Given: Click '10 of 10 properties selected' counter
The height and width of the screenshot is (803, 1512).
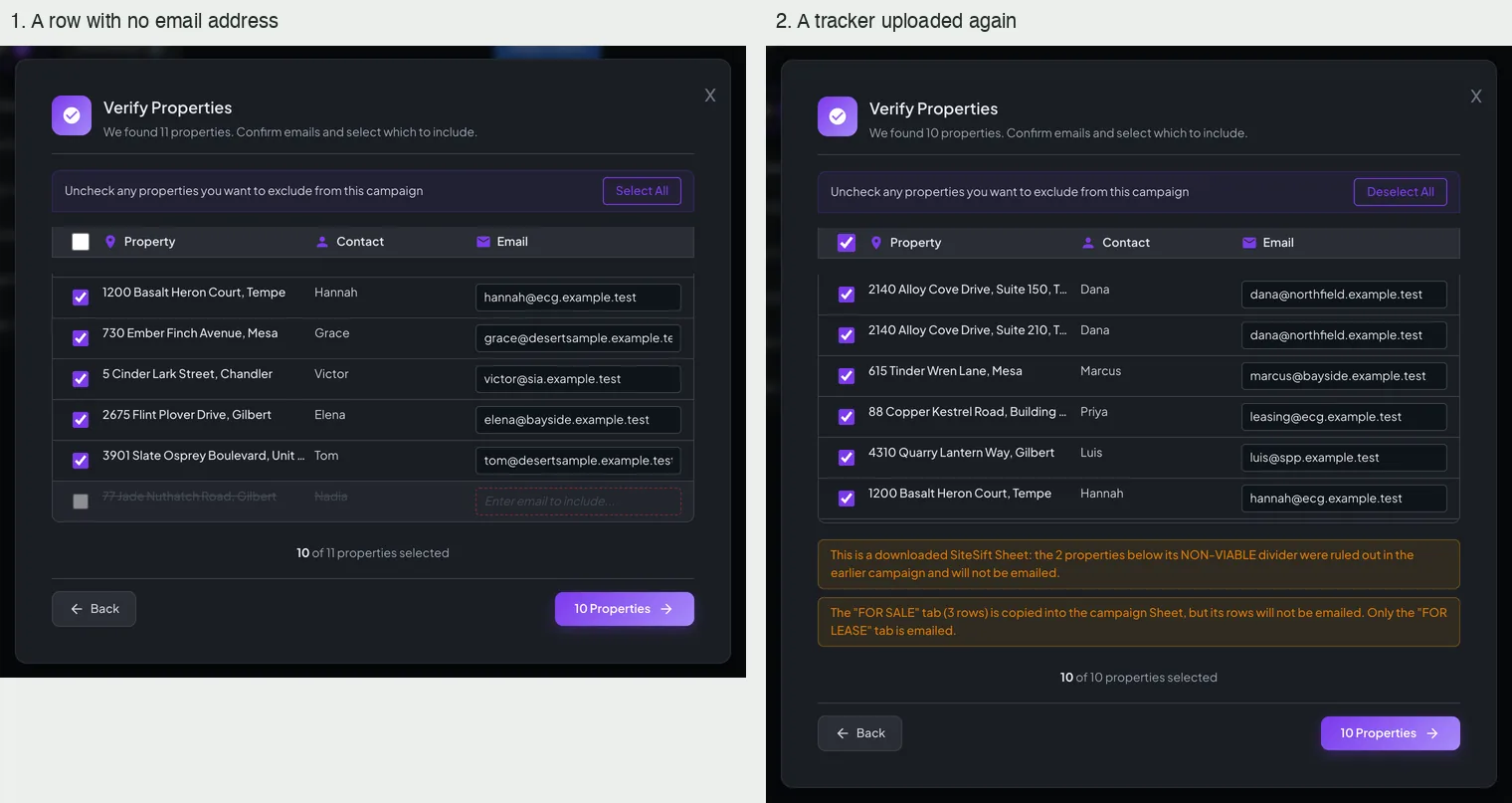Looking at the screenshot, I should click(1139, 678).
